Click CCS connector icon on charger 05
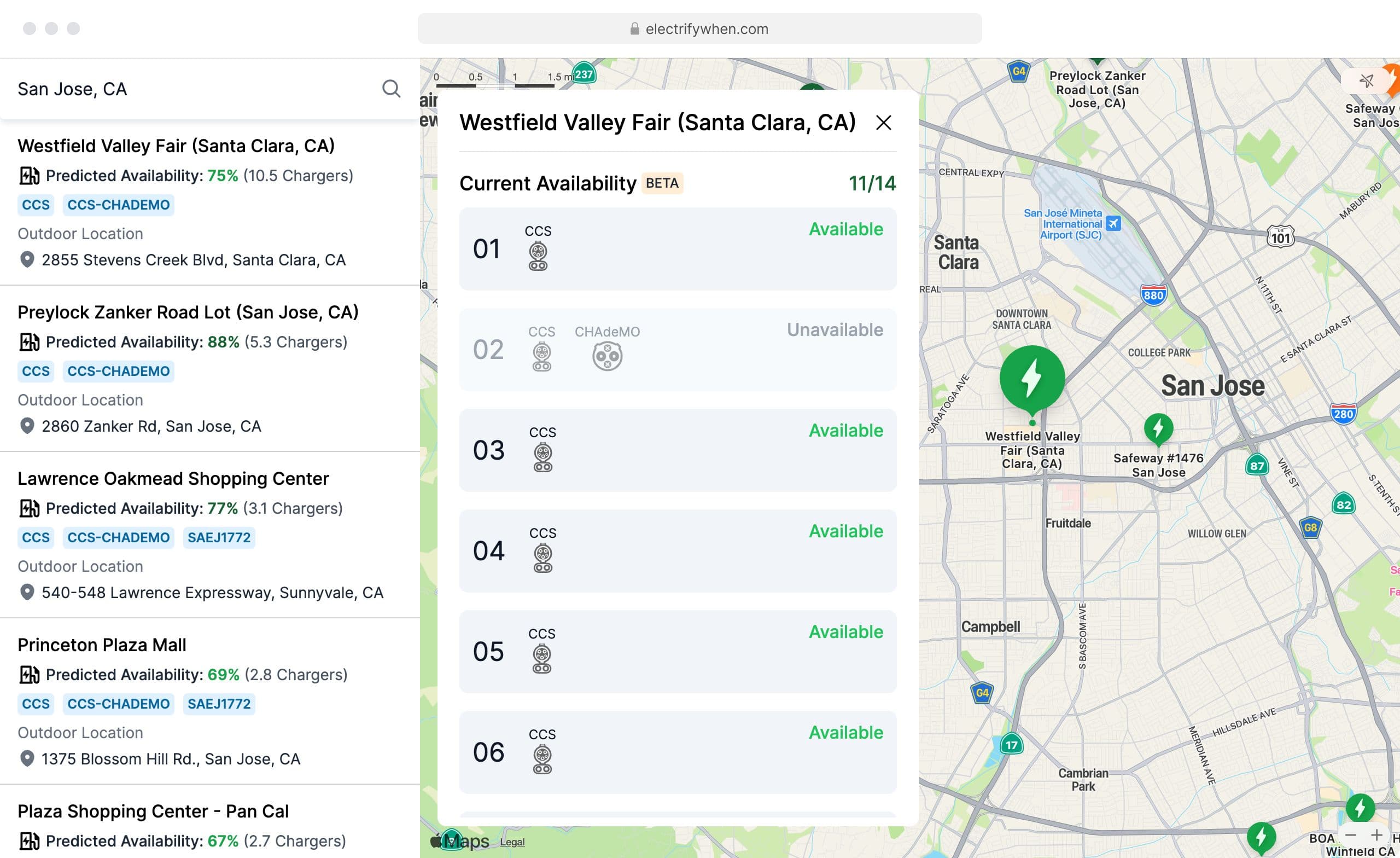This screenshot has height=858, width=1400. tap(541, 658)
